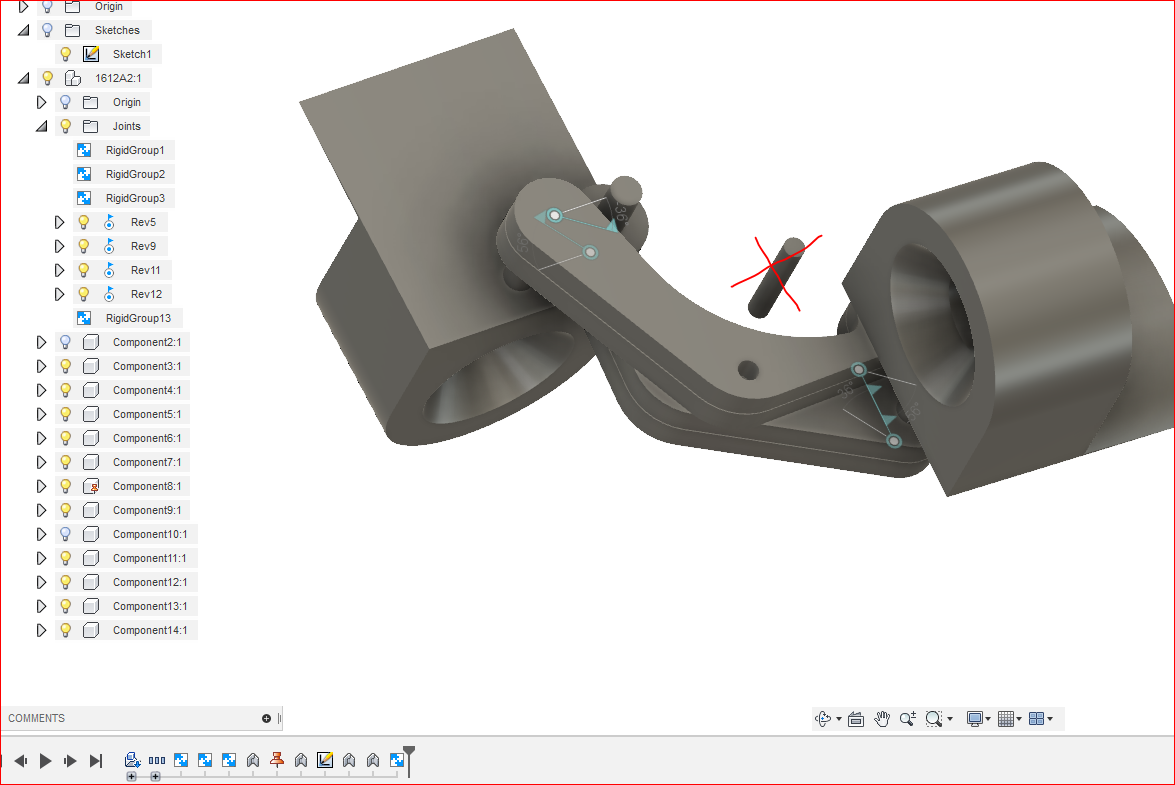
Task: Select the Zoom tool
Action: (908, 718)
